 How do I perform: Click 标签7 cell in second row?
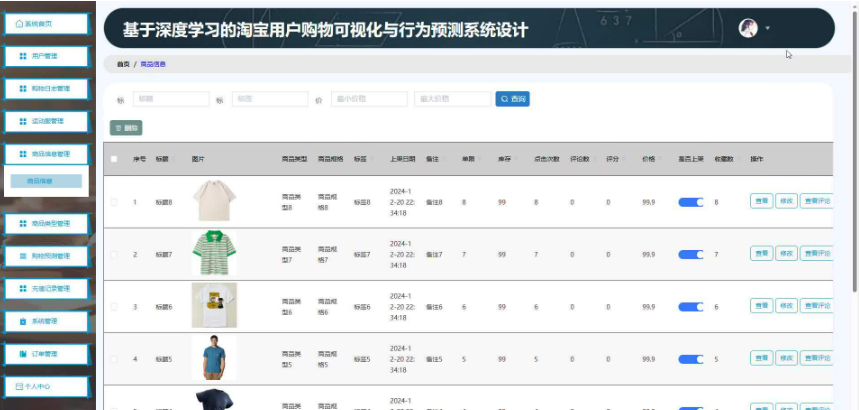362,254
